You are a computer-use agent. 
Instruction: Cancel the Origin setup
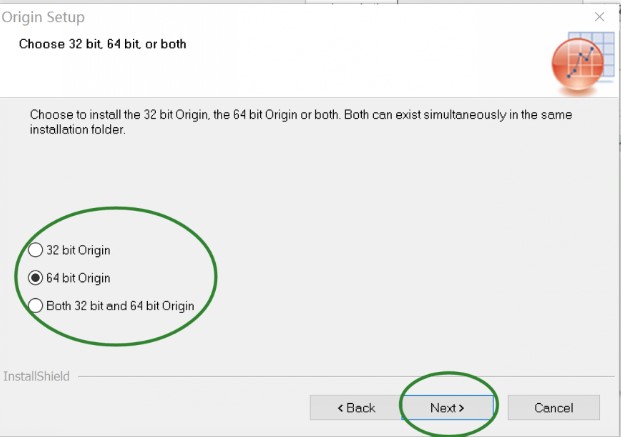(x=553, y=408)
